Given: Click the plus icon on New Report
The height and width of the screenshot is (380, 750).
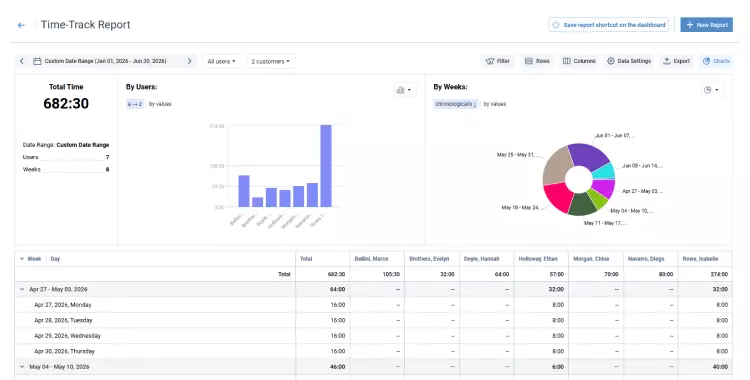Looking at the screenshot, I should pyautogui.click(x=690, y=25).
